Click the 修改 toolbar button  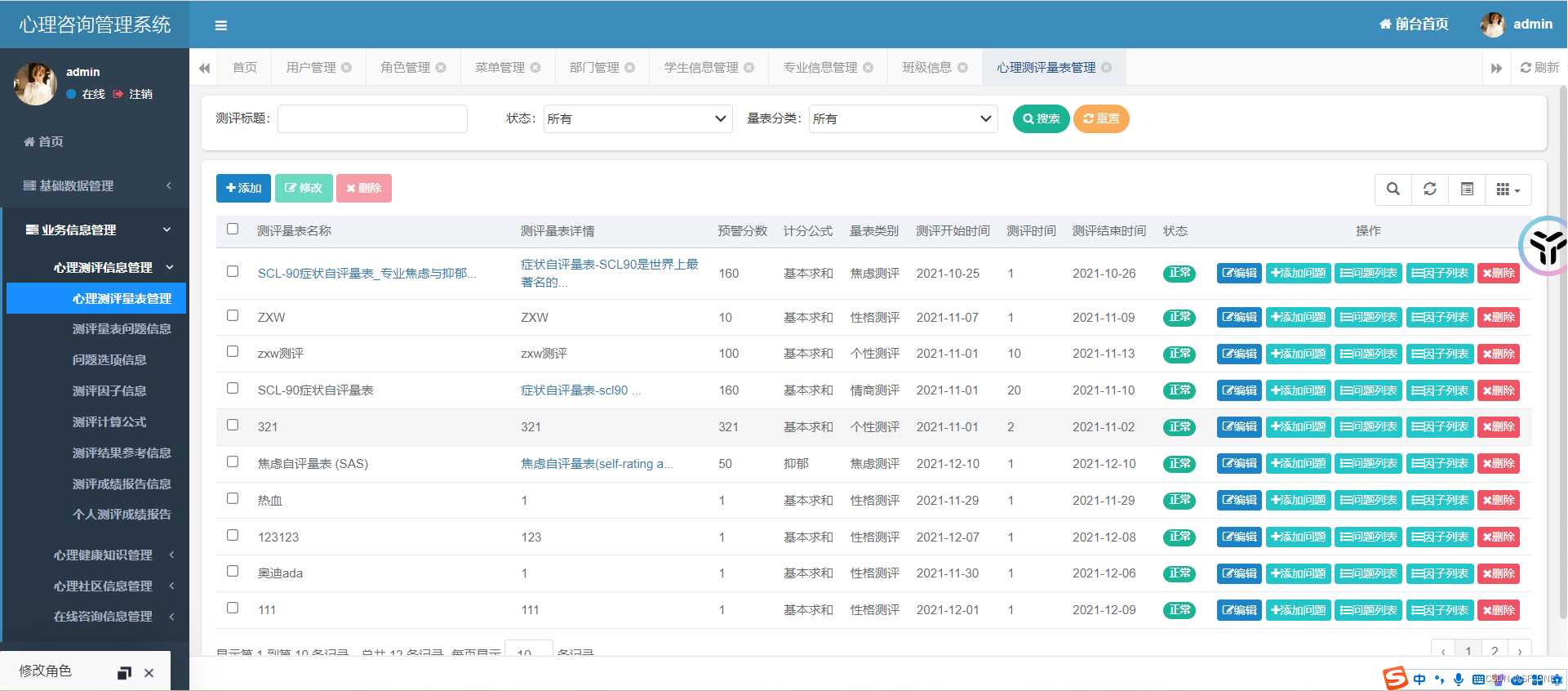(304, 188)
